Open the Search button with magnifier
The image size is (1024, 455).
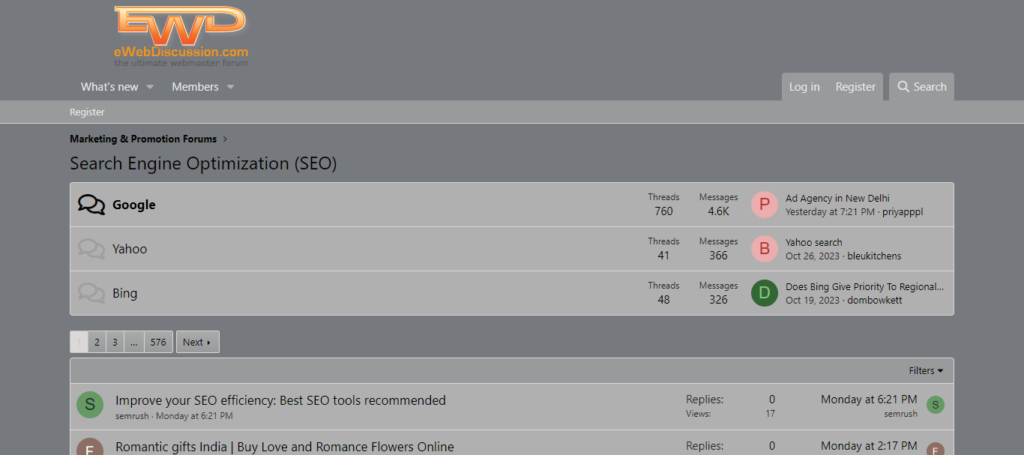point(921,87)
